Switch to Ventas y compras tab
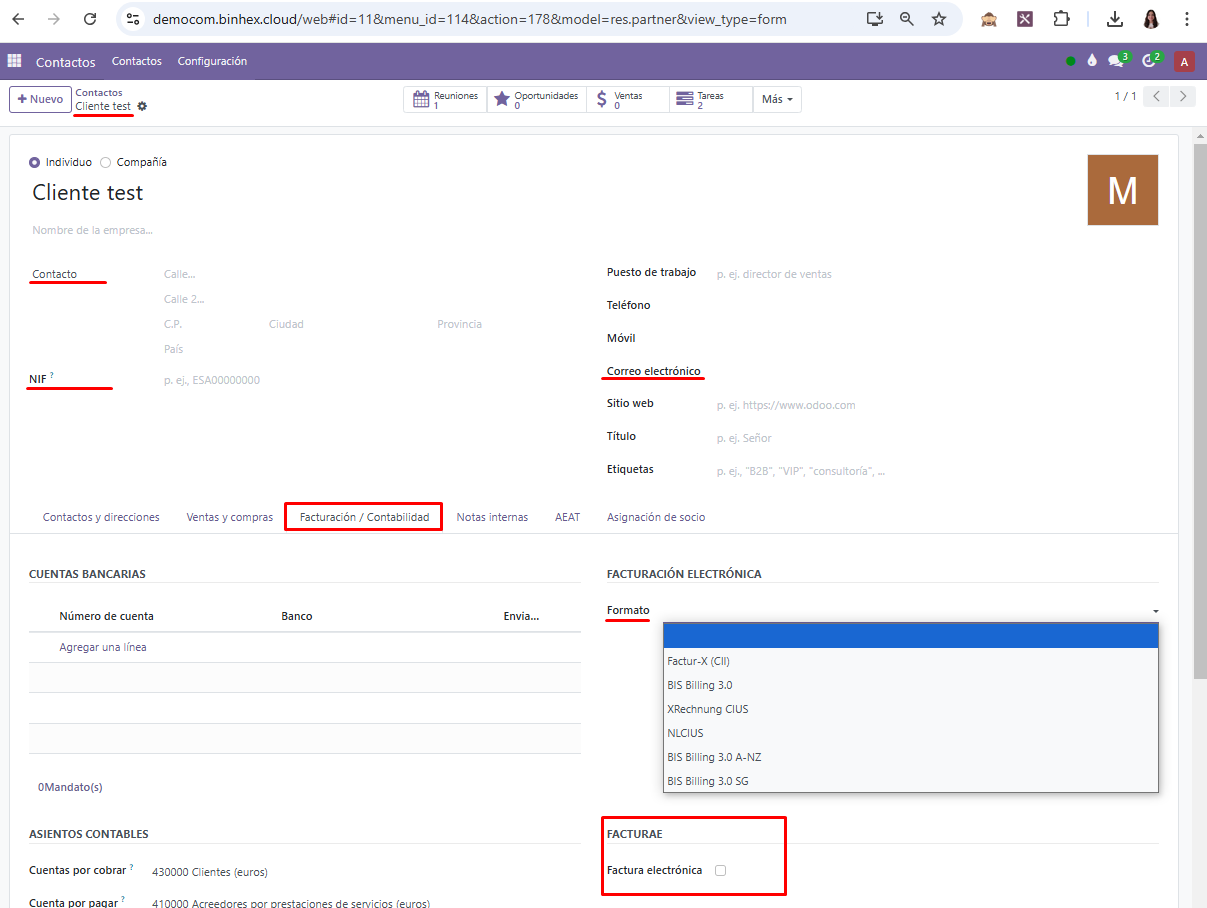 click(x=229, y=517)
